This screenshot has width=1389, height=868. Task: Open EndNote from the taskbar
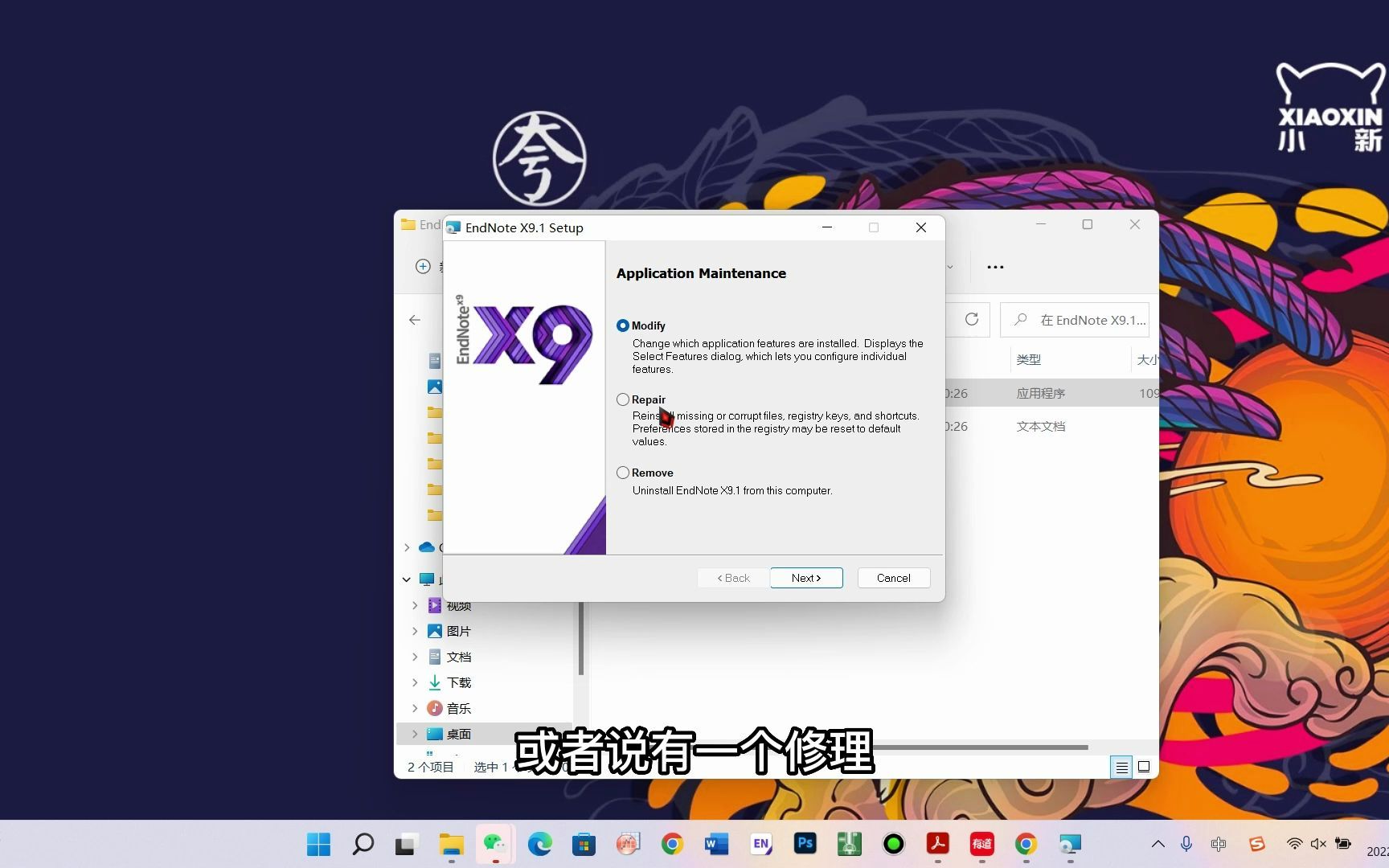[x=760, y=844]
